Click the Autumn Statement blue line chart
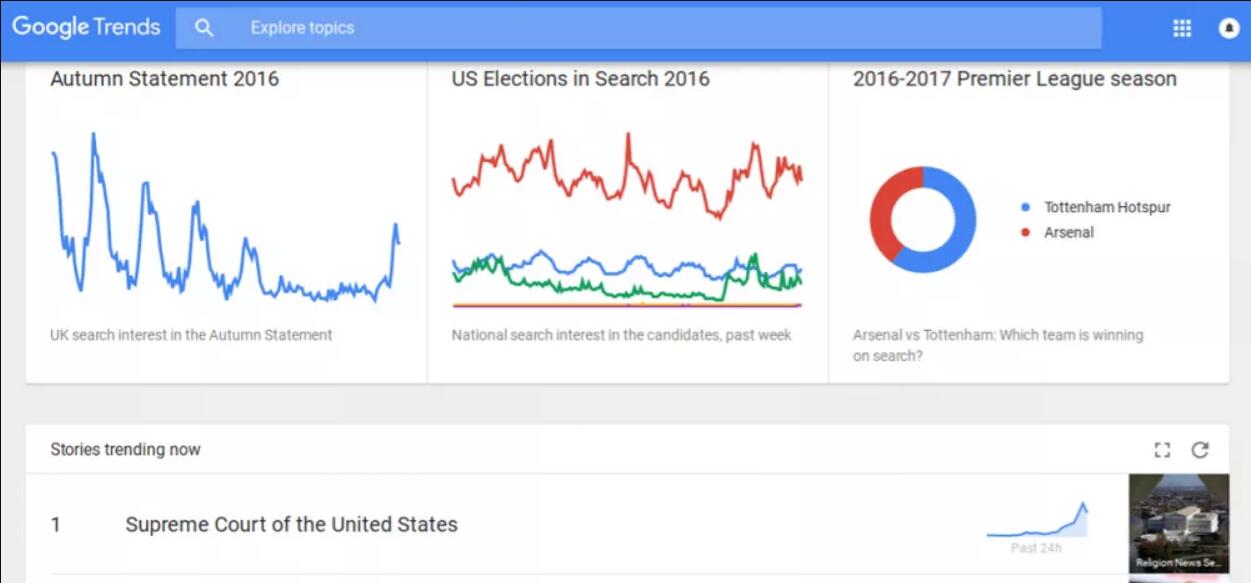Image resolution: width=1251 pixels, height=583 pixels. tap(225, 220)
